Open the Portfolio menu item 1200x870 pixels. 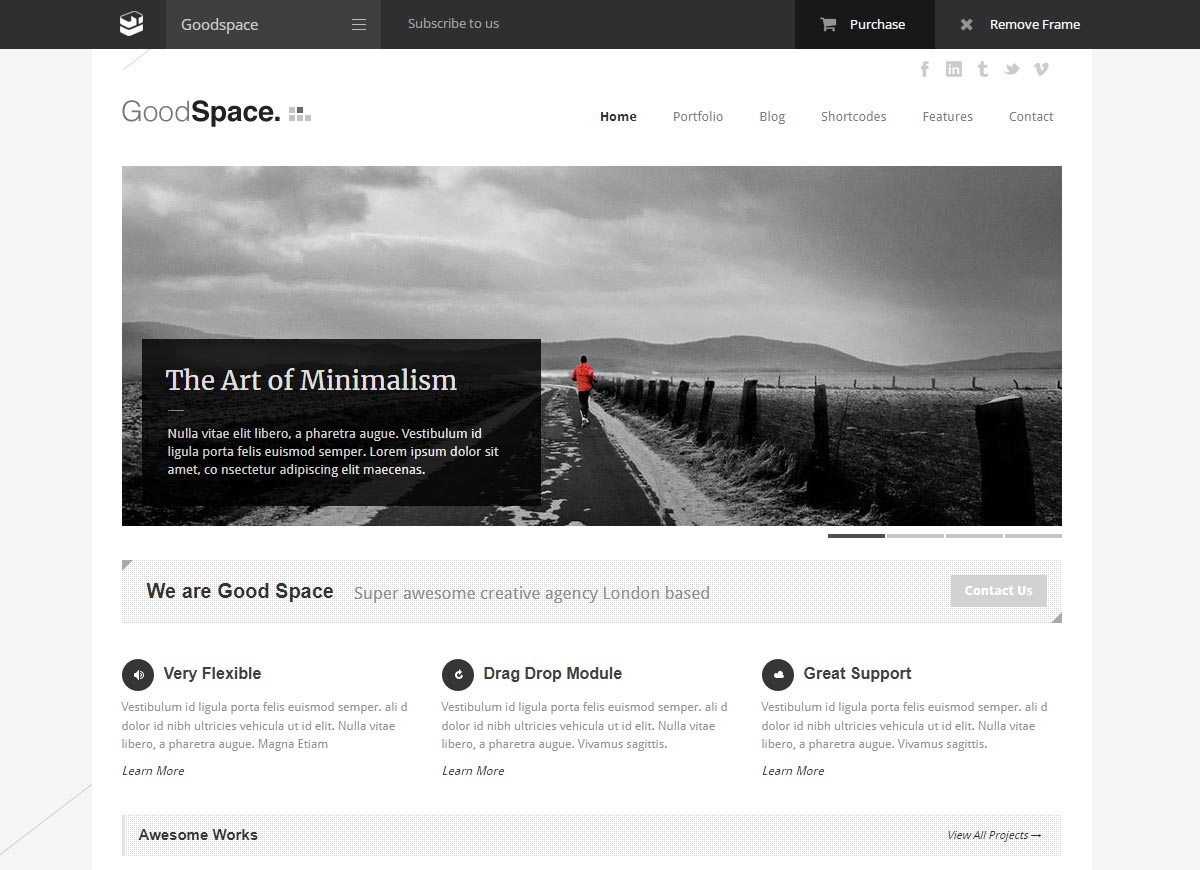[698, 117]
